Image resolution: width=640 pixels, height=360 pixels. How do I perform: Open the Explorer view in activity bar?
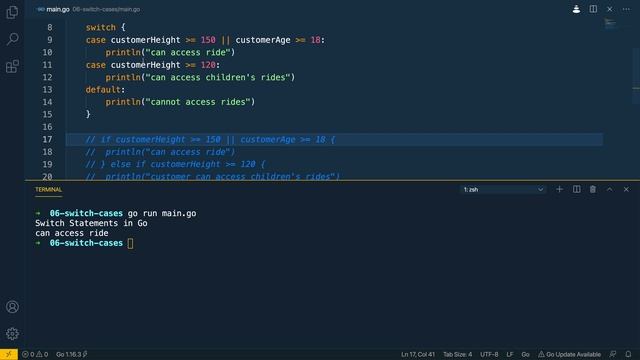tap(12, 12)
